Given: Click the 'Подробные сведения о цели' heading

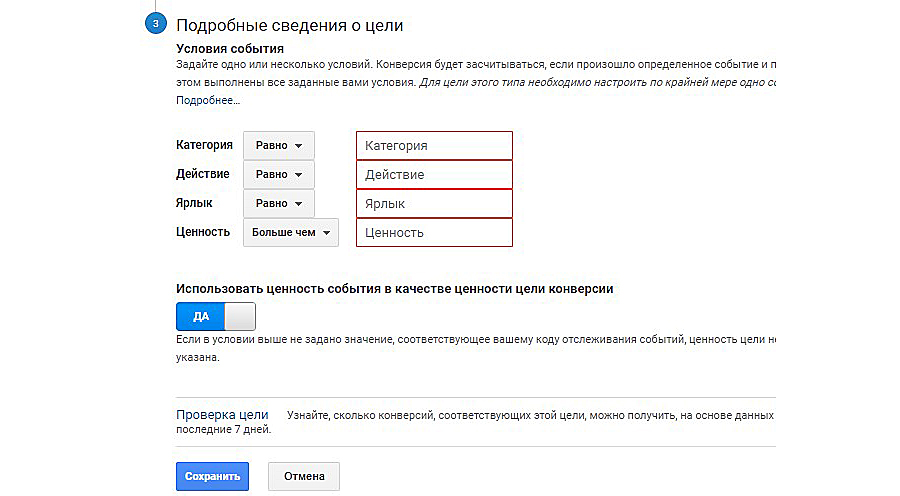Looking at the screenshot, I should tap(283, 24).
